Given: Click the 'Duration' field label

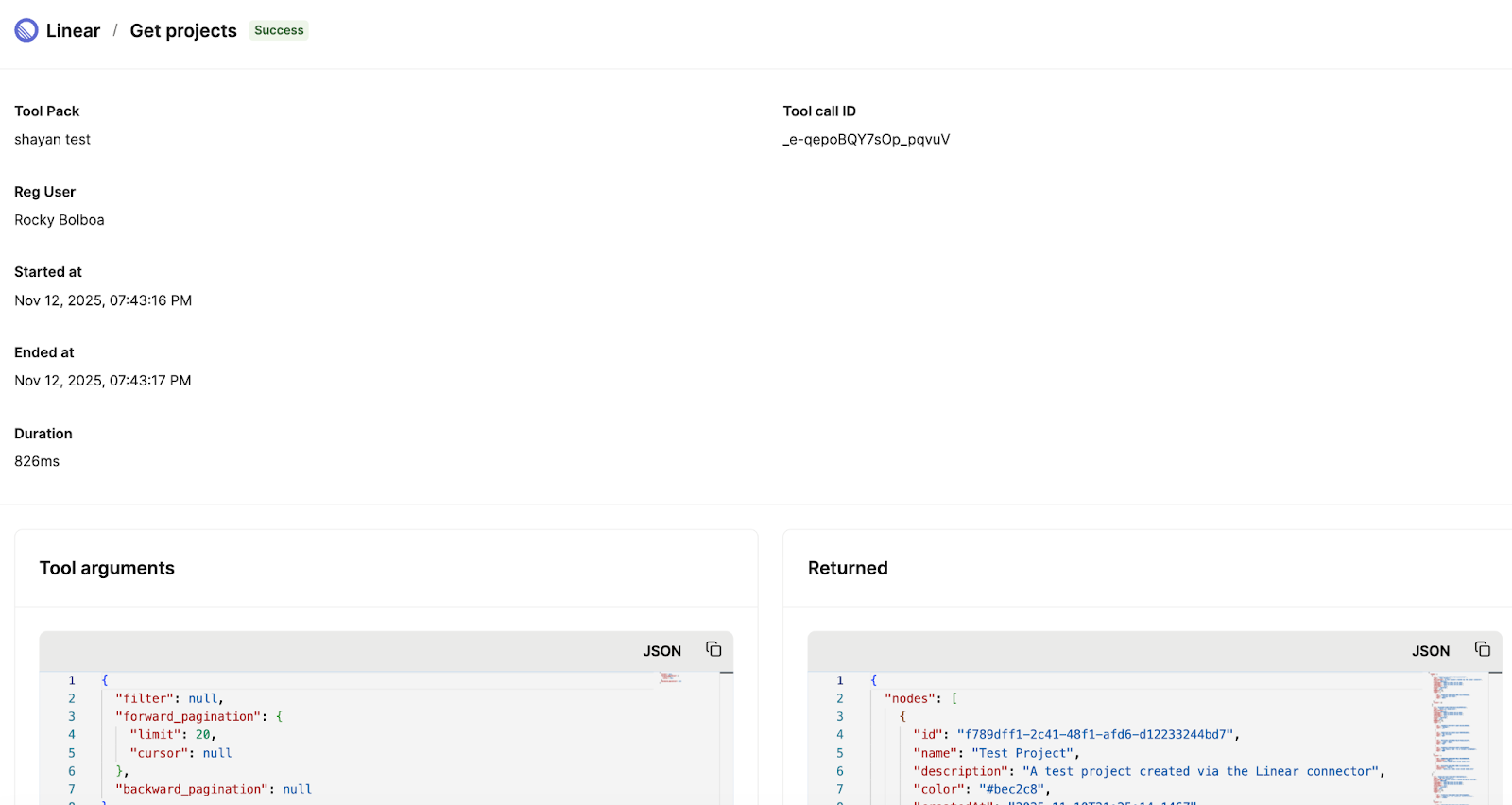Looking at the screenshot, I should 43,434.
